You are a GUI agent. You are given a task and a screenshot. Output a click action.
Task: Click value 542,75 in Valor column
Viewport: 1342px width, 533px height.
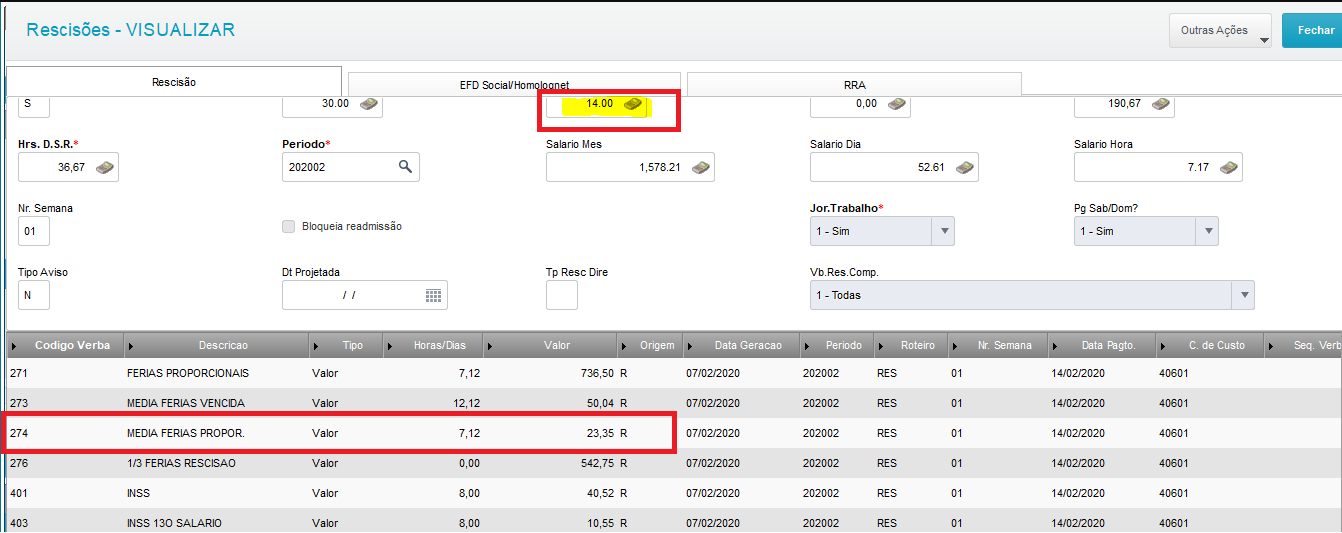pyautogui.click(x=595, y=463)
